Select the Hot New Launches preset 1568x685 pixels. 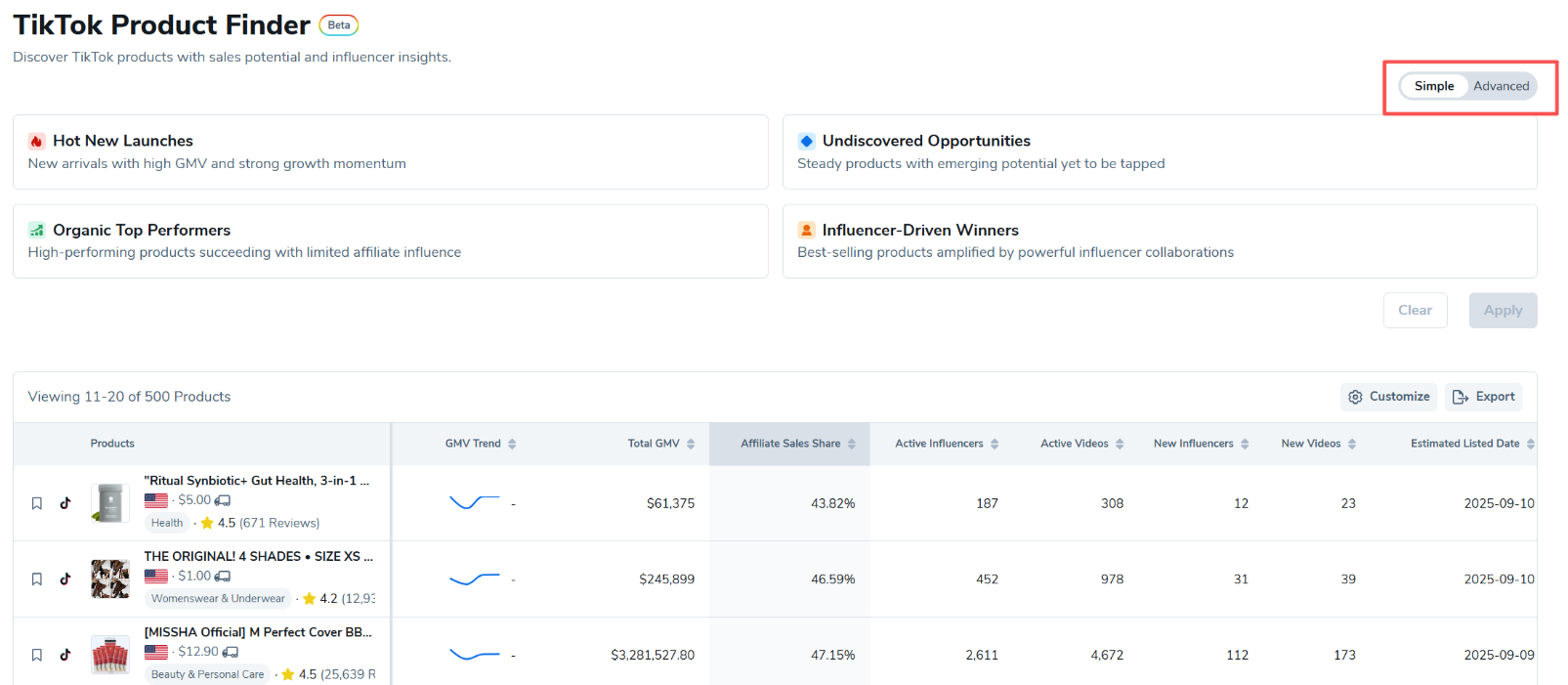point(390,151)
